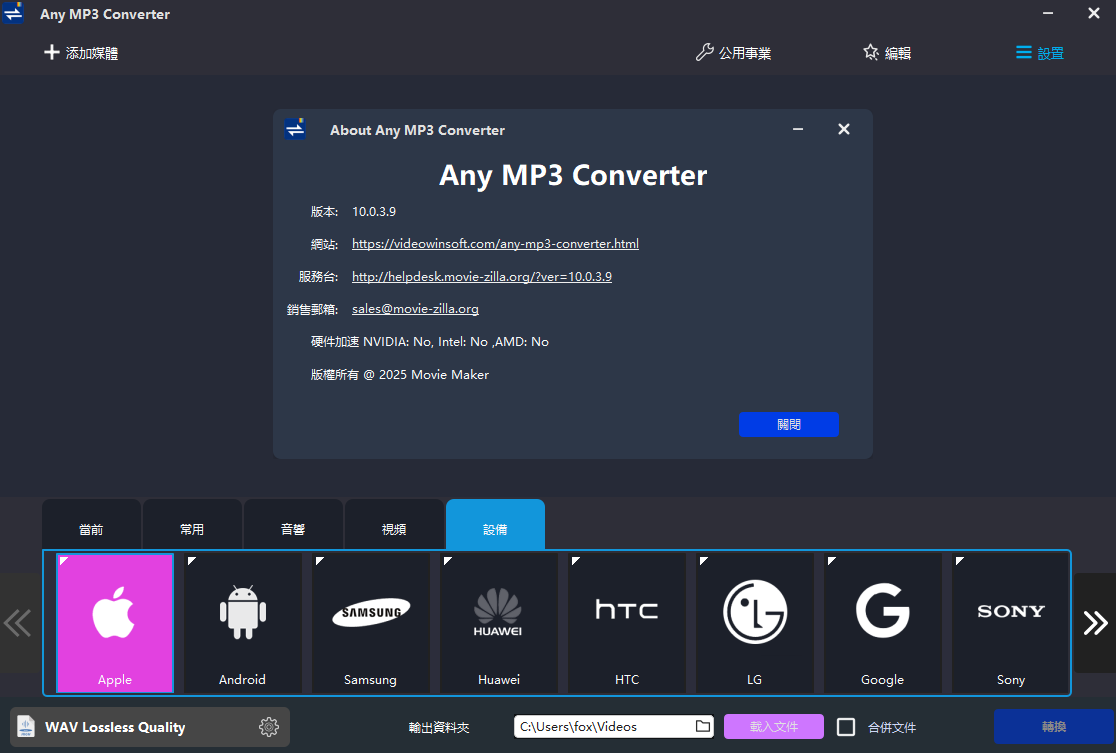Screen dimensions: 1116x753
Task: Choose the Android device preset
Action: click(x=243, y=622)
